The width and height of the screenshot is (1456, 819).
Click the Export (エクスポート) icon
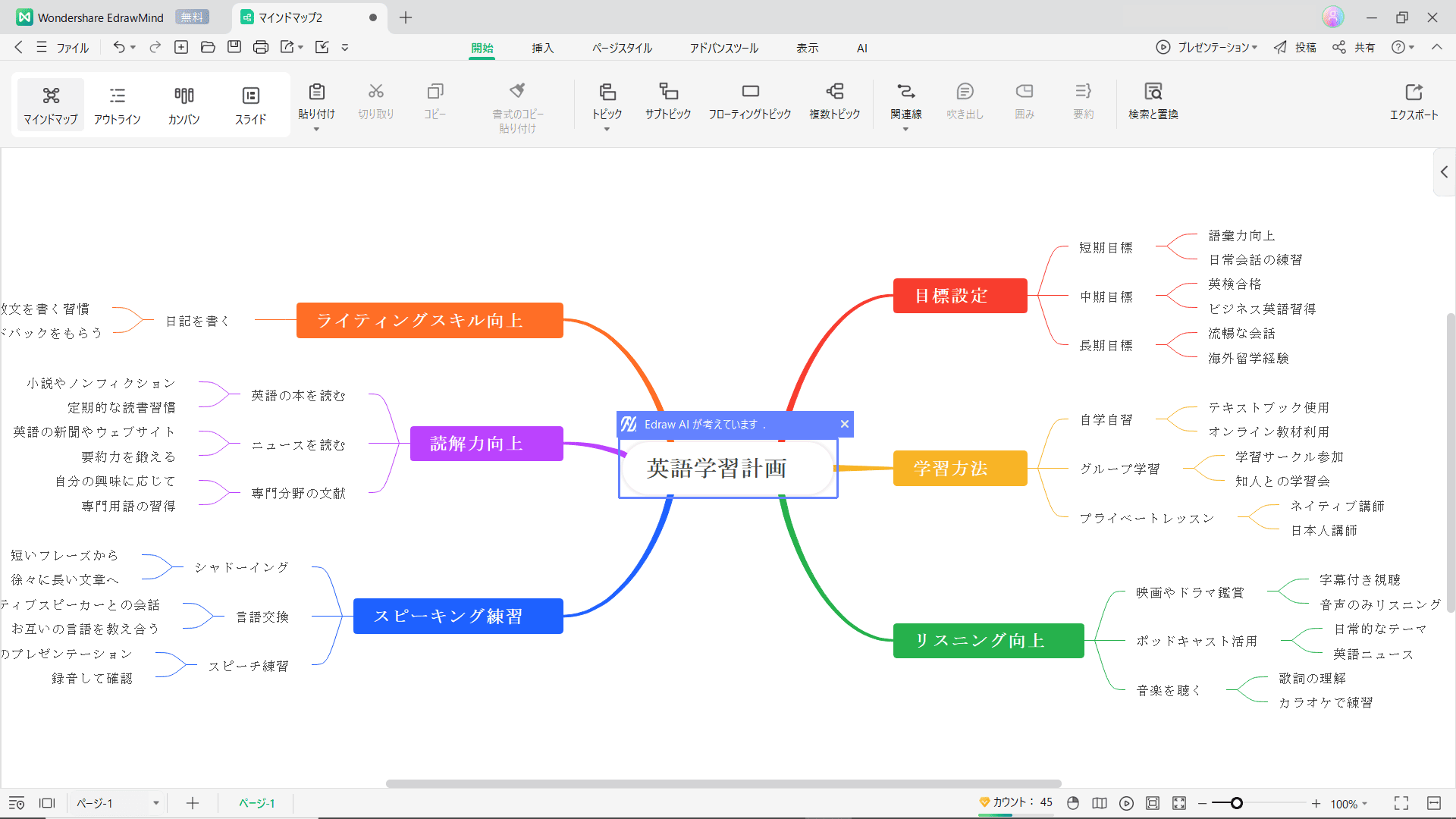1414,92
